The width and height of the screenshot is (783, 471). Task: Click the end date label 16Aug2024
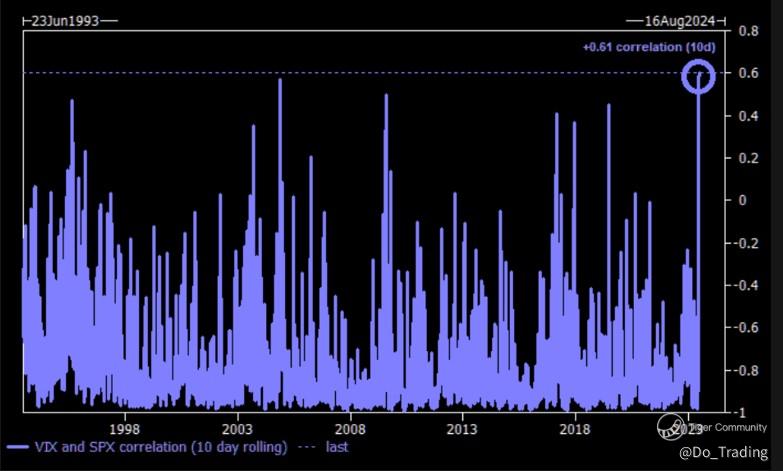pyautogui.click(x=680, y=21)
